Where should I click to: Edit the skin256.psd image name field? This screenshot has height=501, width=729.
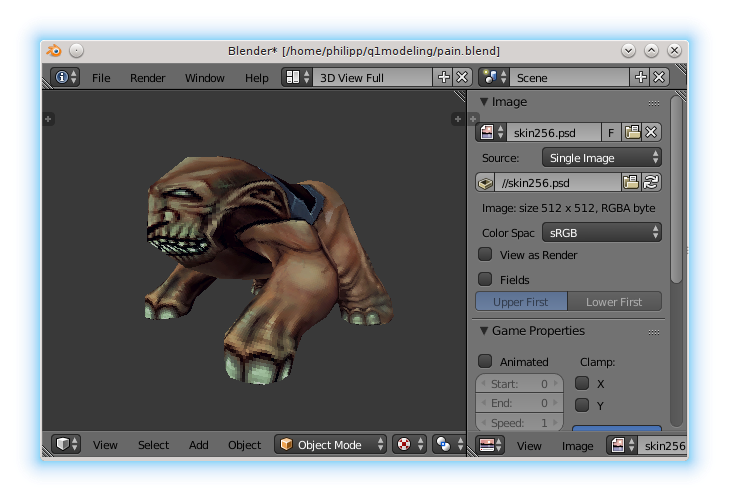[554, 132]
